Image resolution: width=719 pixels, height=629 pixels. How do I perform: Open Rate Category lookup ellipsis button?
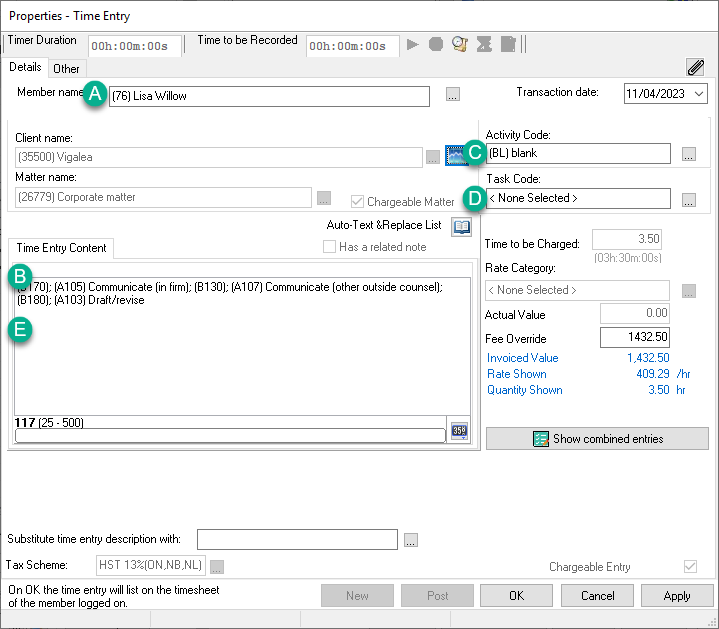point(689,291)
